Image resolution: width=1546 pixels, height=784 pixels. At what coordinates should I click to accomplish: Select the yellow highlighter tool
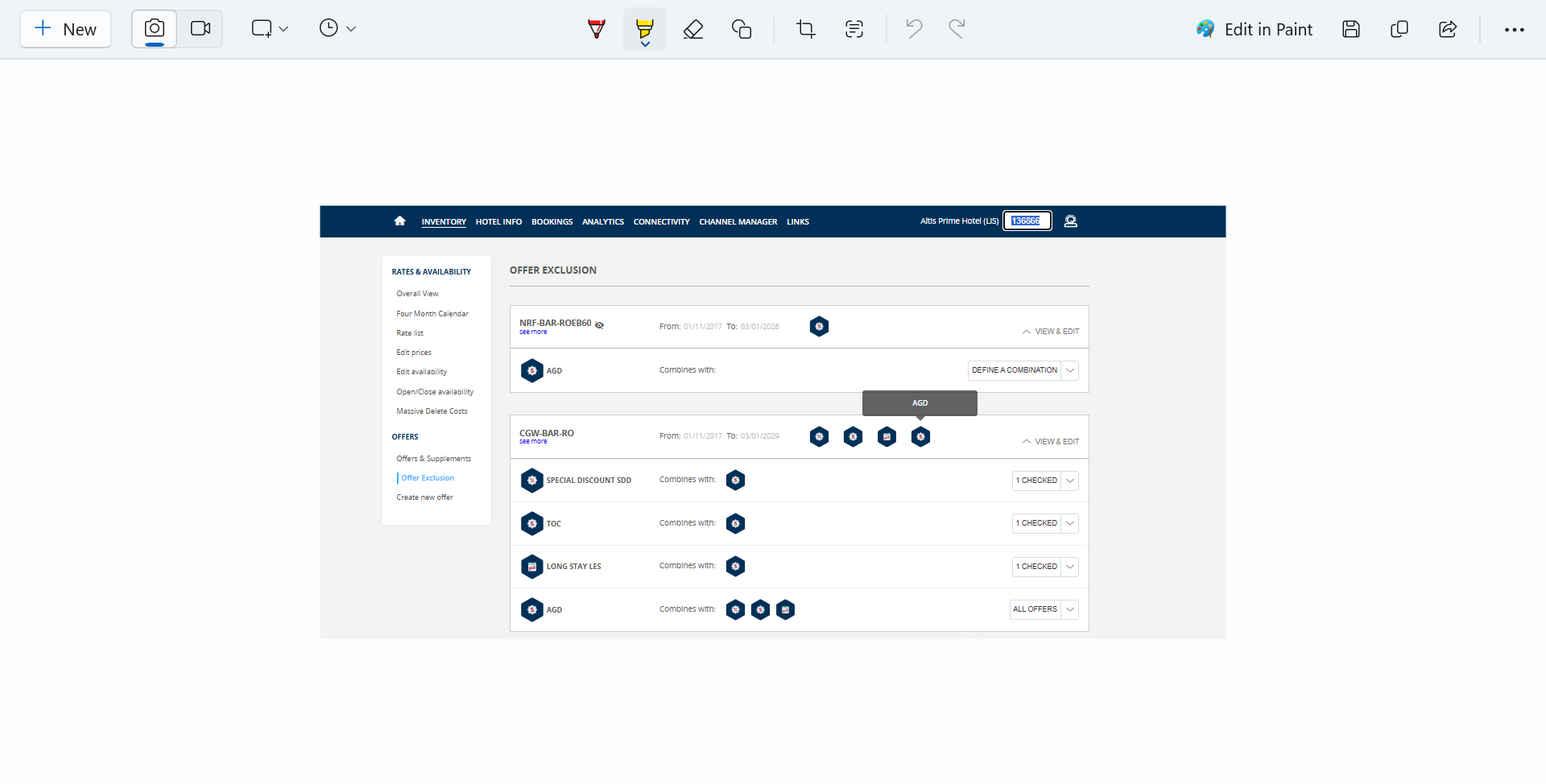[x=645, y=29]
